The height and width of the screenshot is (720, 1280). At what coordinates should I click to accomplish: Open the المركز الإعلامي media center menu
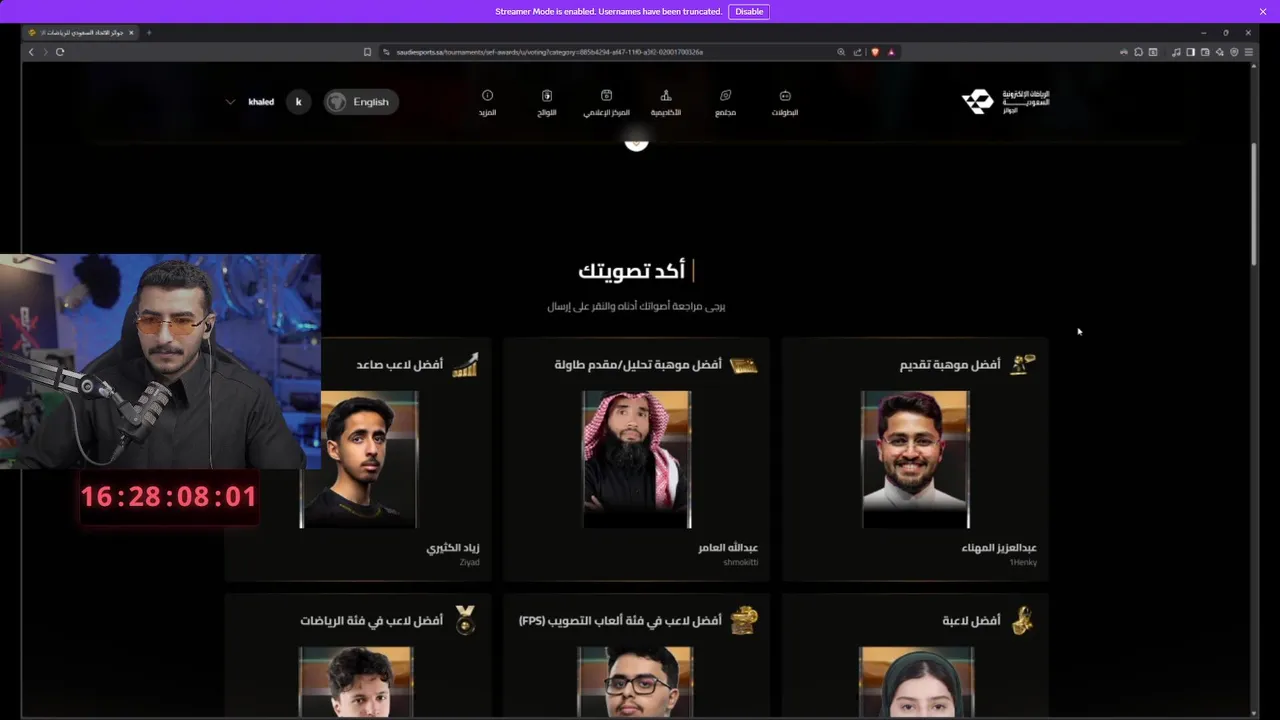point(606,103)
